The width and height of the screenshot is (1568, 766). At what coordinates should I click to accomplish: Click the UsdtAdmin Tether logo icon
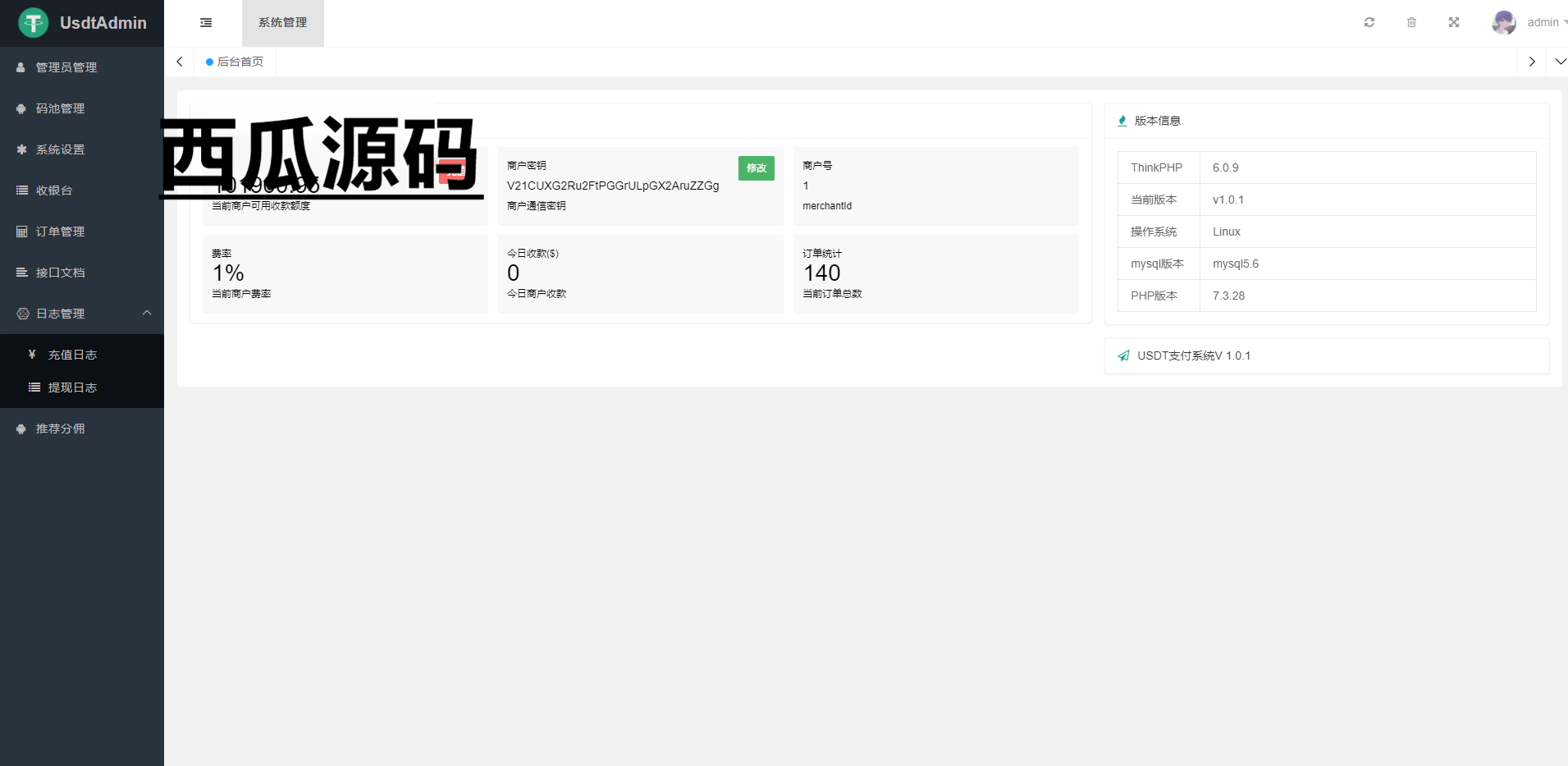pyautogui.click(x=34, y=22)
